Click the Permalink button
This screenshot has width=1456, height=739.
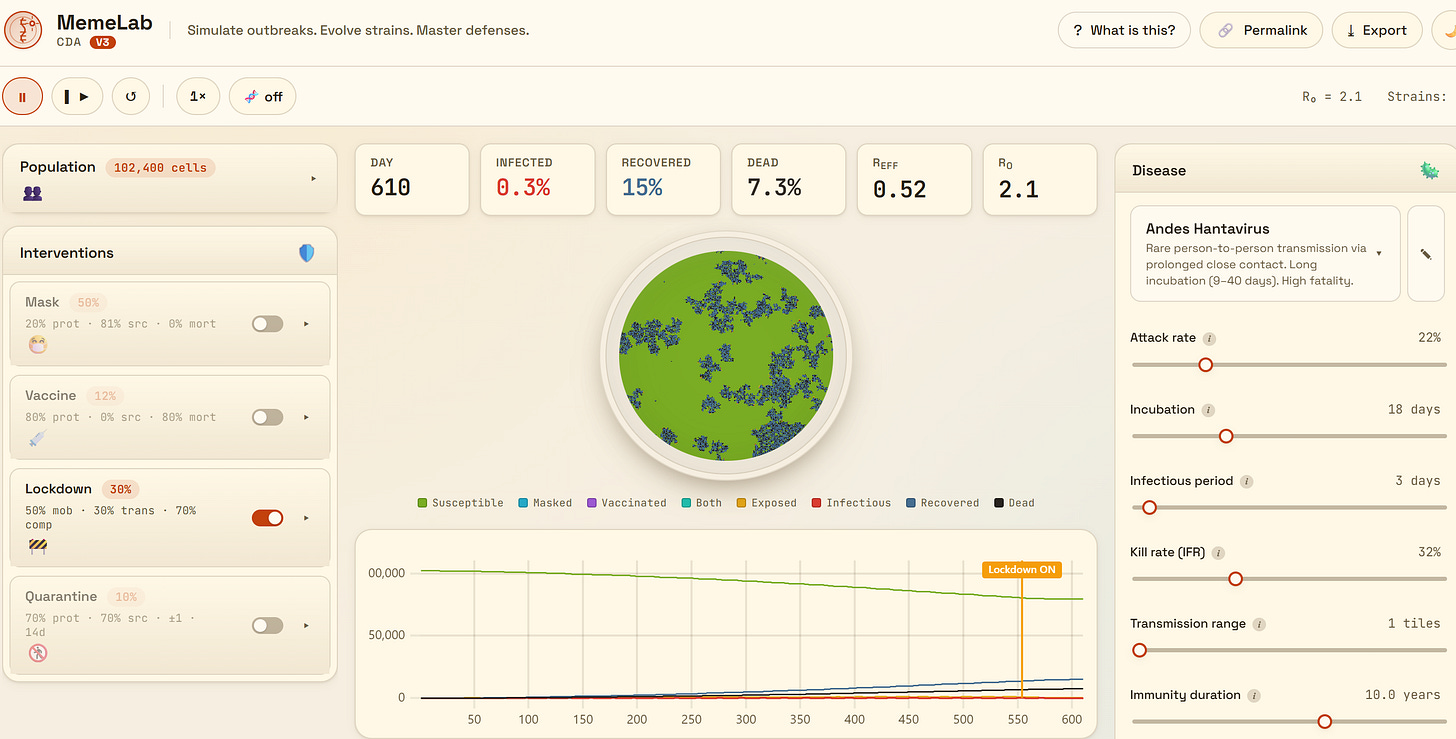click(1261, 30)
